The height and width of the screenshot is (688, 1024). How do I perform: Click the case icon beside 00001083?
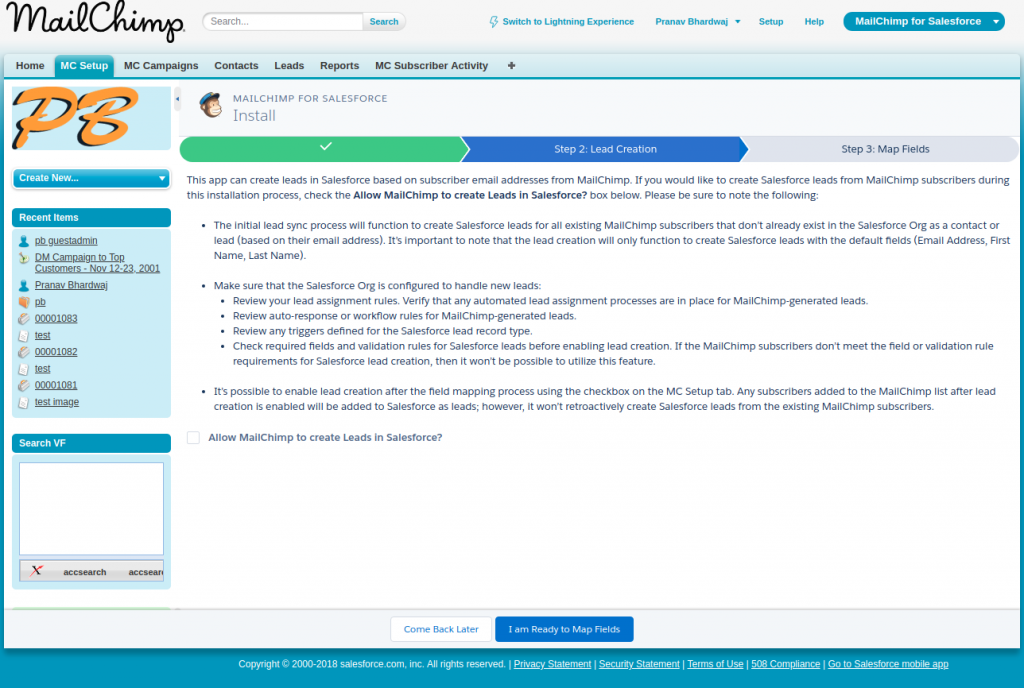coord(24,319)
